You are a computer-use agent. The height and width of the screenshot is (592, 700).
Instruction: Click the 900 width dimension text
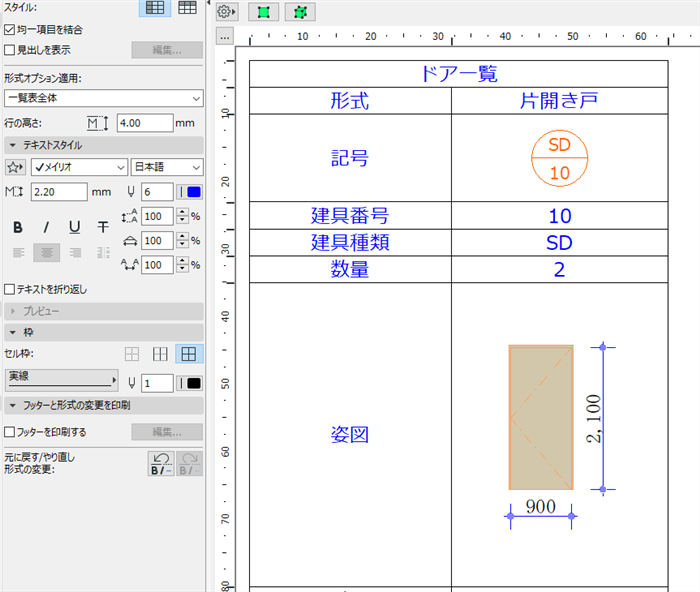(541, 507)
